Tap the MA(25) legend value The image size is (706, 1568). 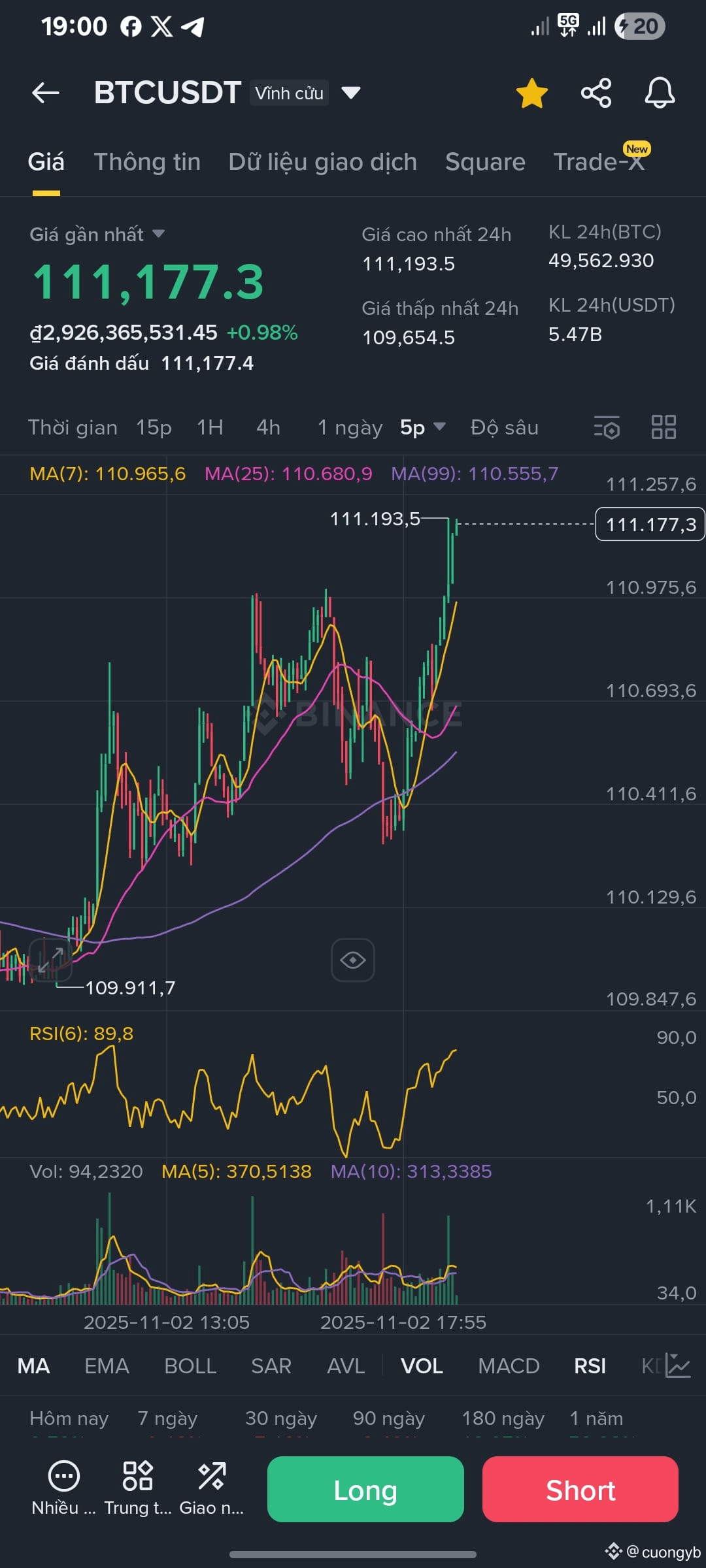(x=288, y=474)
